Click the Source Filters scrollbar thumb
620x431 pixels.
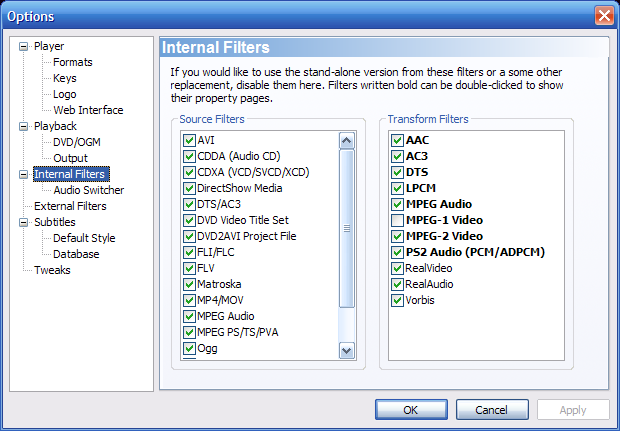347,229
